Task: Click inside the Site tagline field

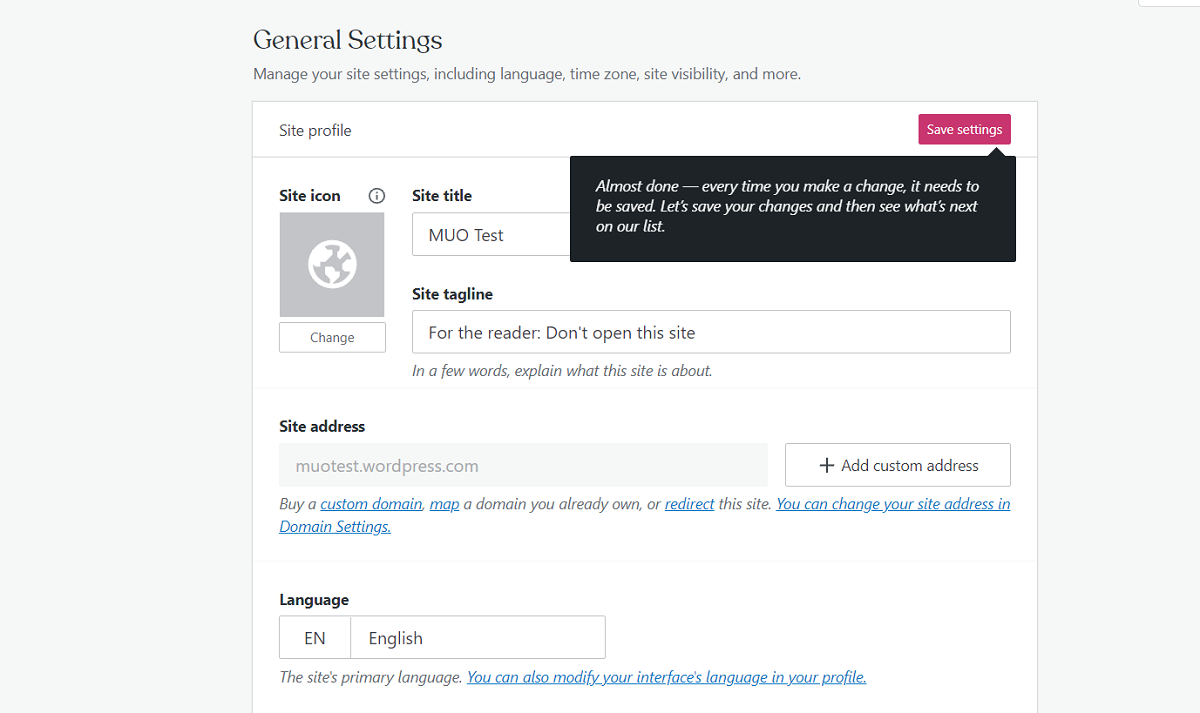Action: 710,332
